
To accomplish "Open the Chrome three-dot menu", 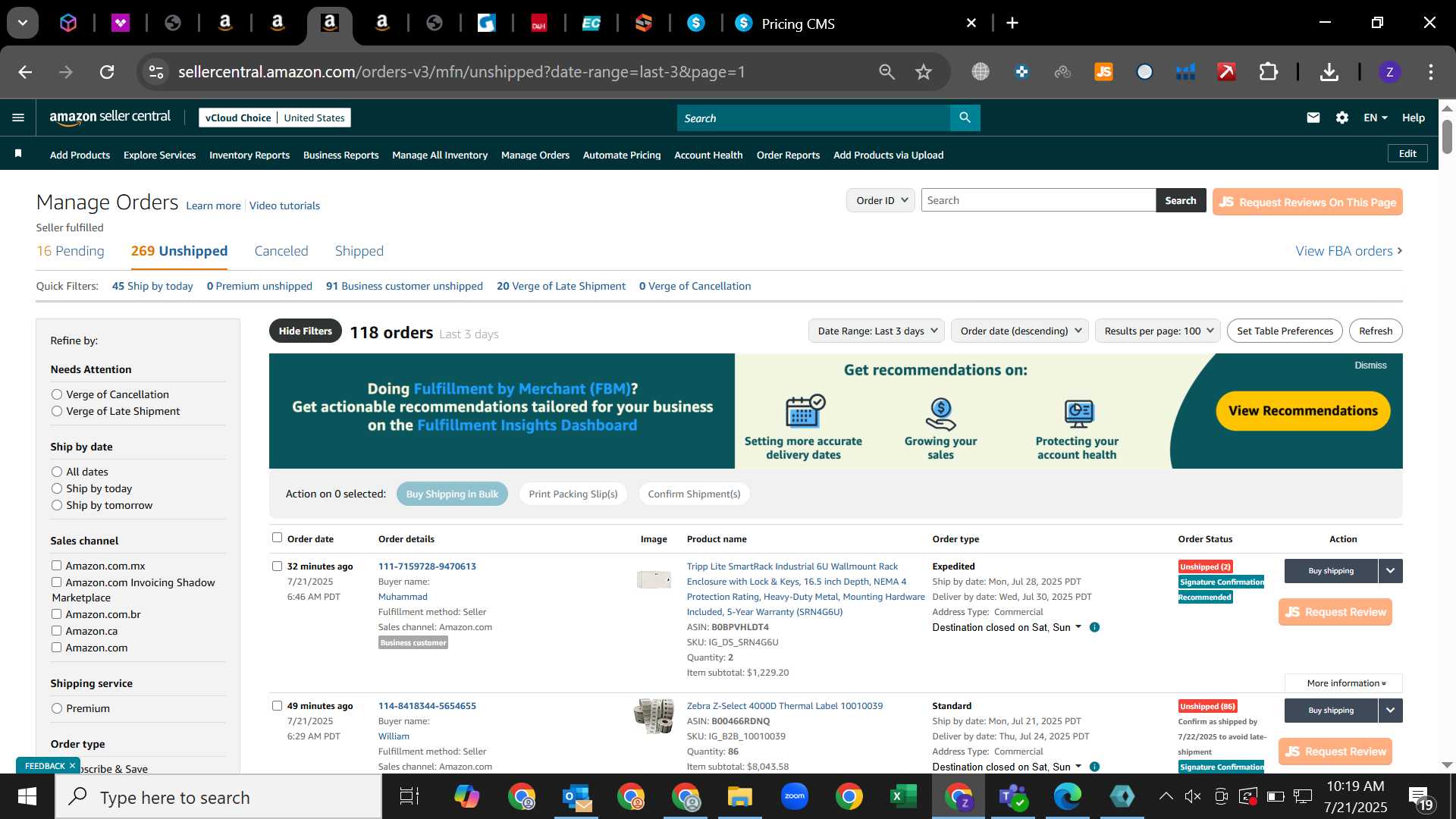I will click(1431, 72).
